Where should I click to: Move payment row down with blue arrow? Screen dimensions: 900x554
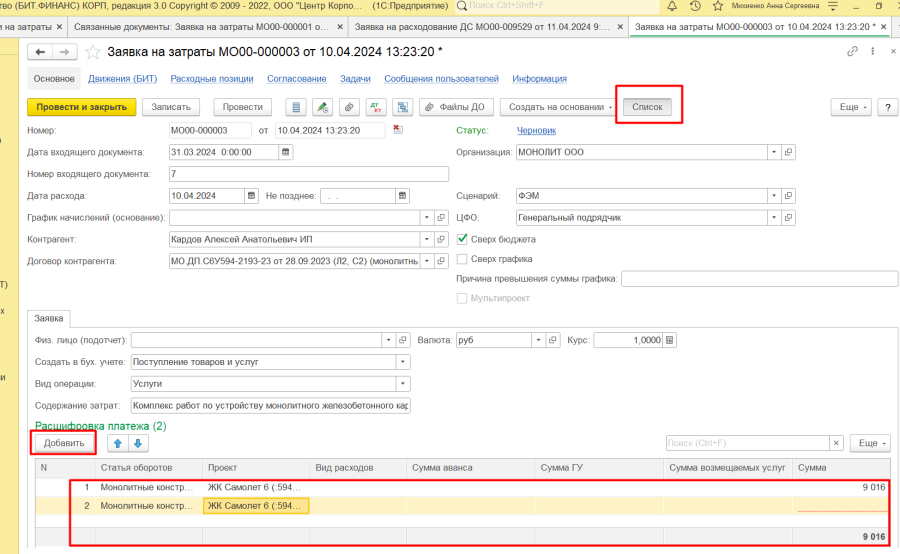pyautogui.click(x=138, y=443)
